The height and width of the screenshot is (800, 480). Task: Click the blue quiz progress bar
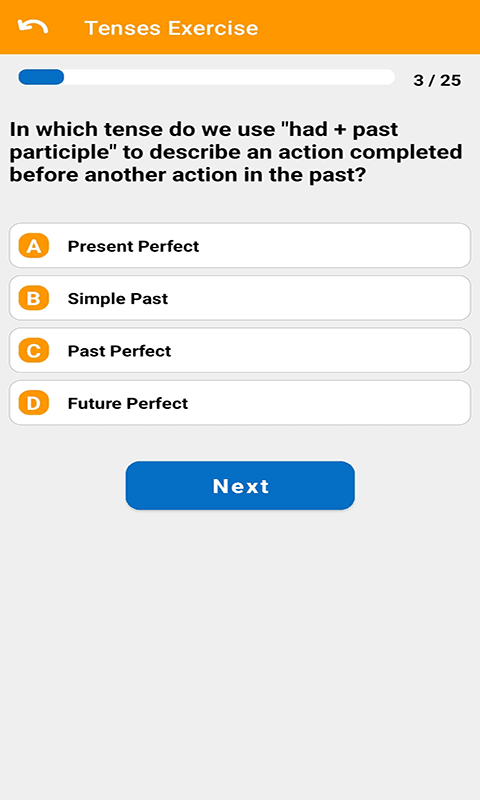pyautogui.click(x=206, y=77)
